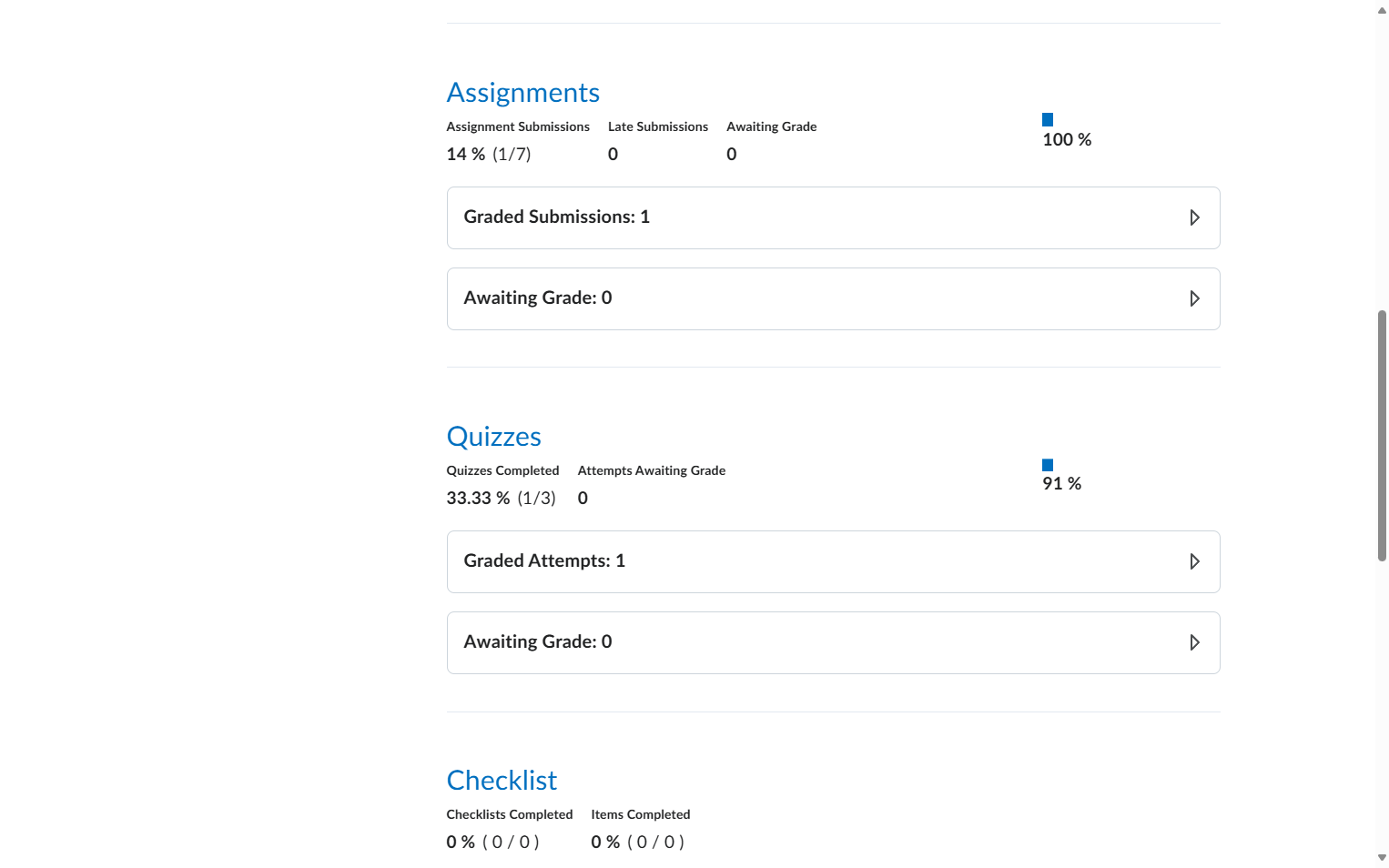Click arrow icon in Quizzes Awaiting Grade row
This screenshot has width=1389, height=868.
(x=1194, y=642)
